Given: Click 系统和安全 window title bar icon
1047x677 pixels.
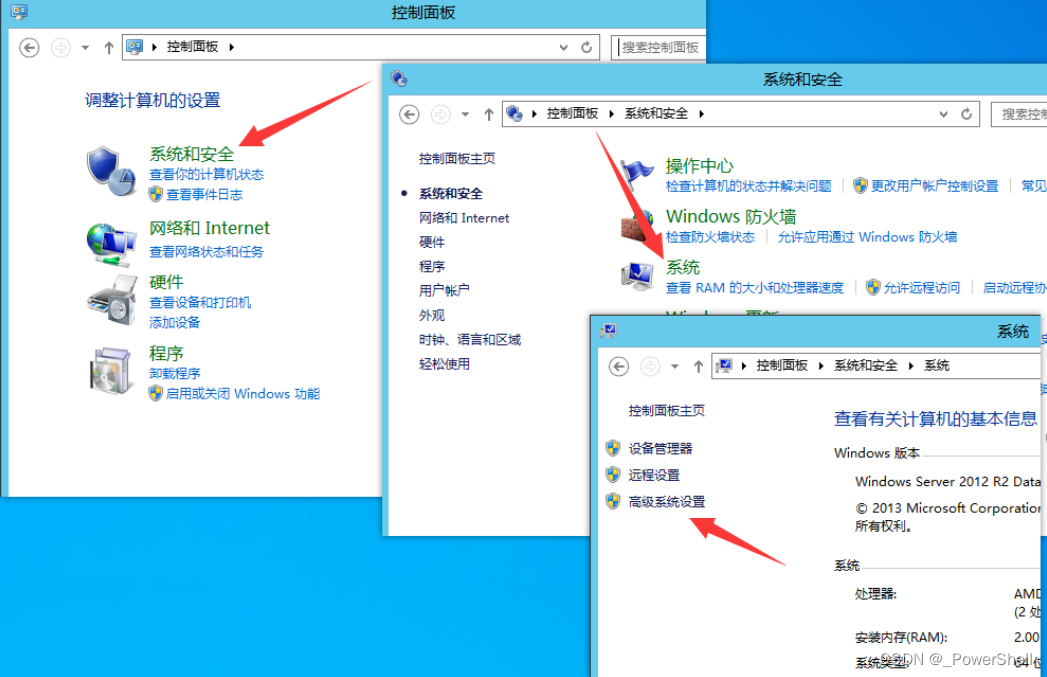Looking at the screenshot, I should pyautogui.click(x=399, y=79).
